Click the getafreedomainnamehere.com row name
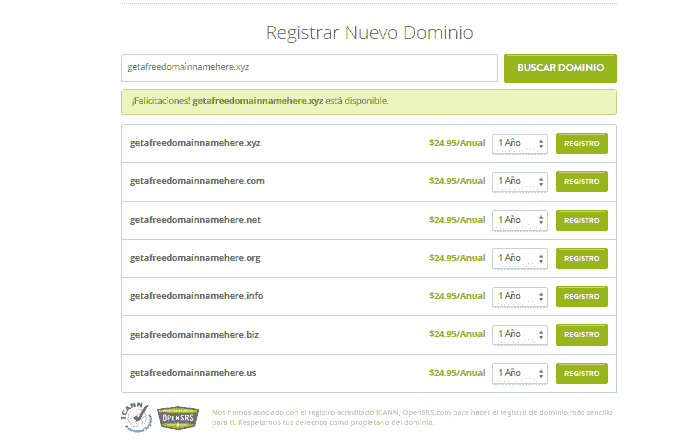Image resolution: width=685 pixels, height=443 pixels. (x=197, y=181)
